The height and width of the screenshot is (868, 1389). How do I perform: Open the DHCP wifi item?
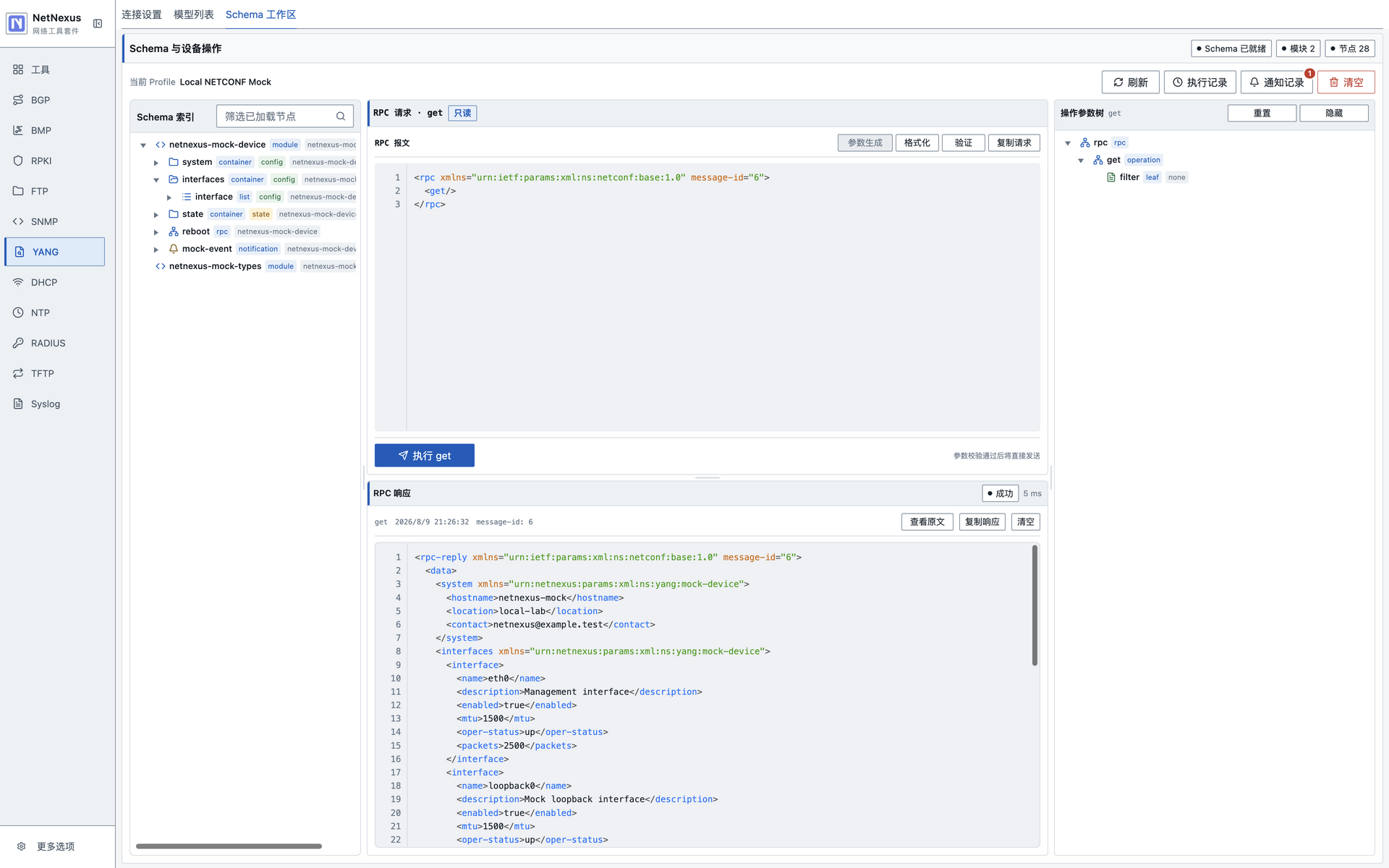coord(54,282)
